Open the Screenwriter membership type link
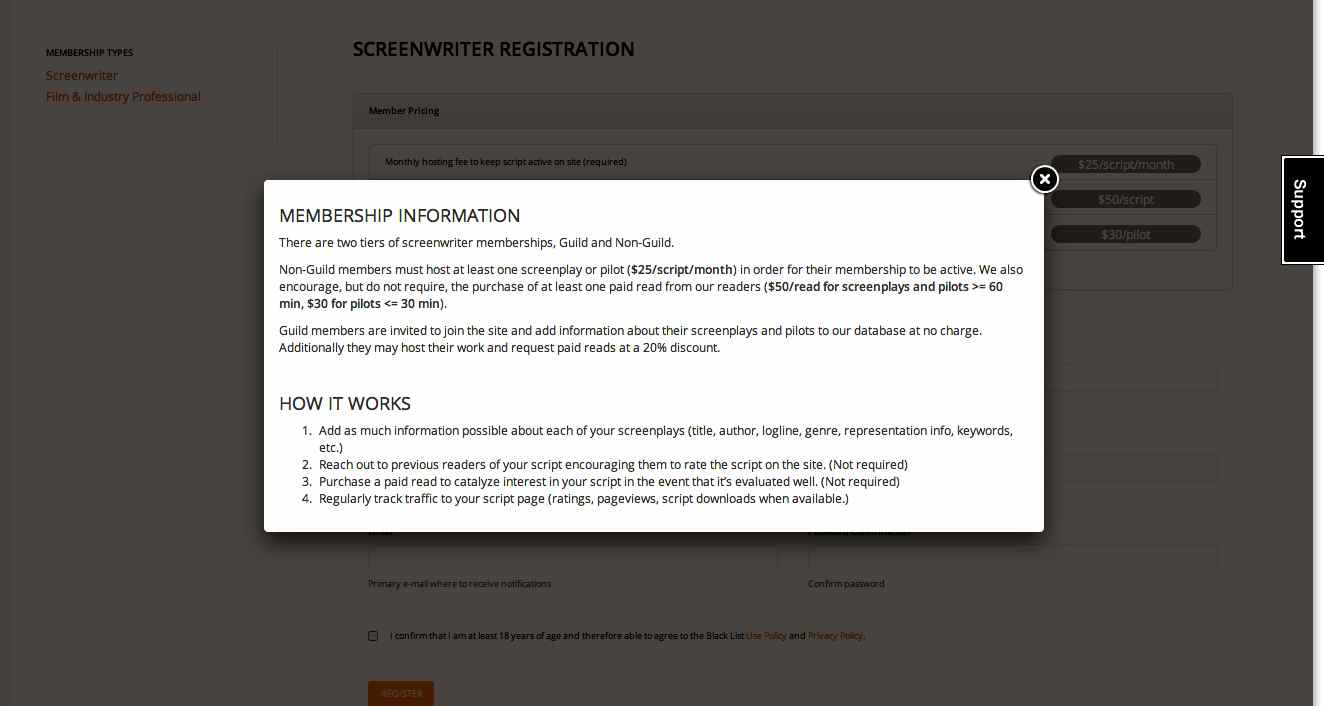The height and width of the screenshot is (706, 1324). pyautogui.click(x=82, y=76)
